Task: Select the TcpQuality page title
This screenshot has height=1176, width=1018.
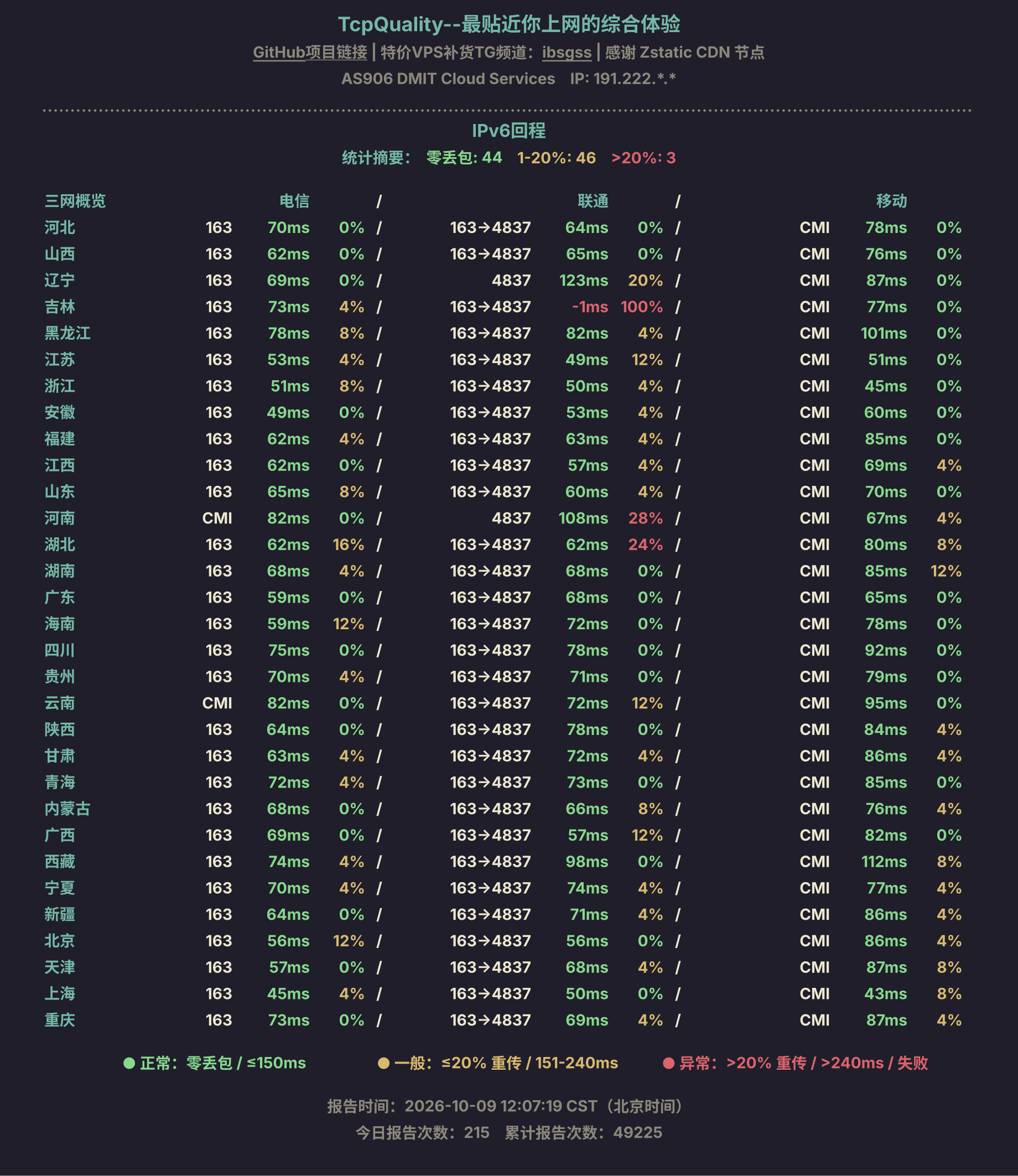Action: pos(509,24)
